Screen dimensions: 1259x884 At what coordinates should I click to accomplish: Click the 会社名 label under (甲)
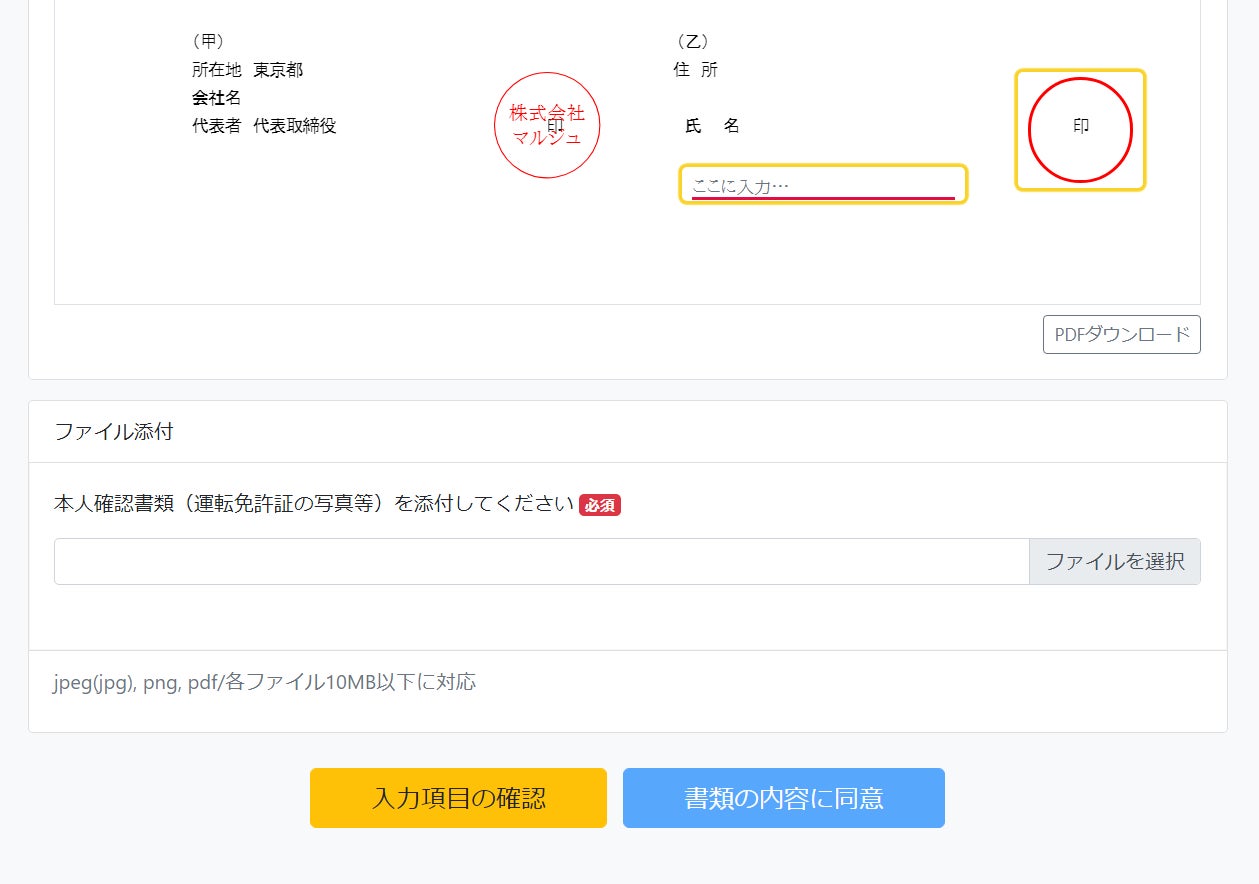[x=216, y=98]
